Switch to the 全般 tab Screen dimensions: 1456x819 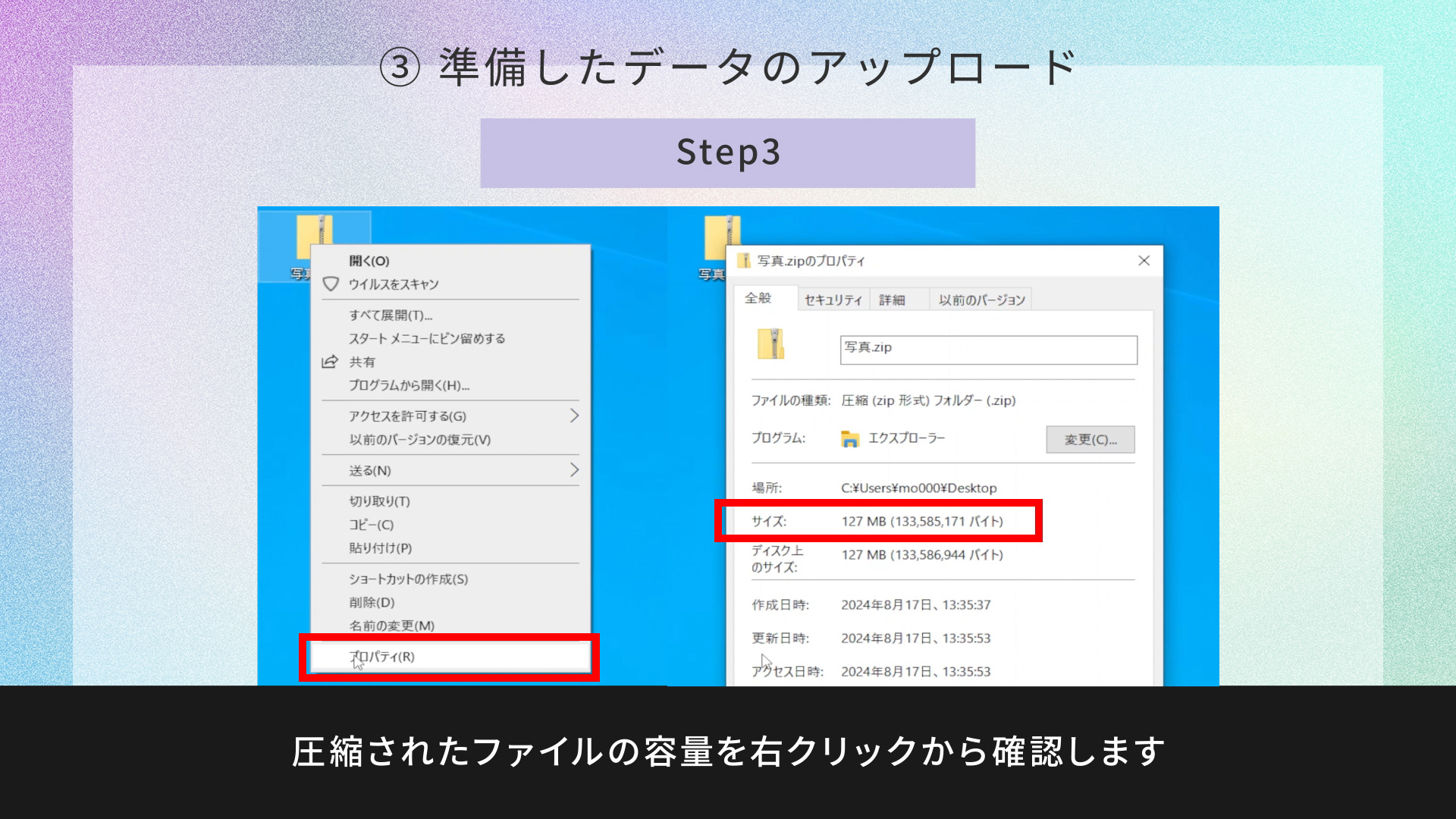tap(764, 298)
